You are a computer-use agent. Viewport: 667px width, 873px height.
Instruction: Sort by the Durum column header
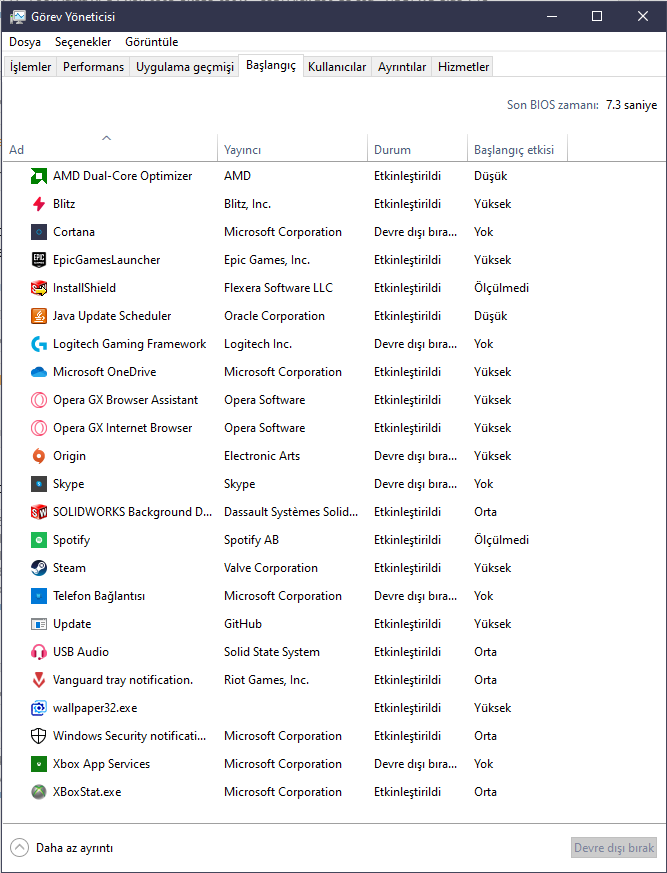tap(418, 148)
